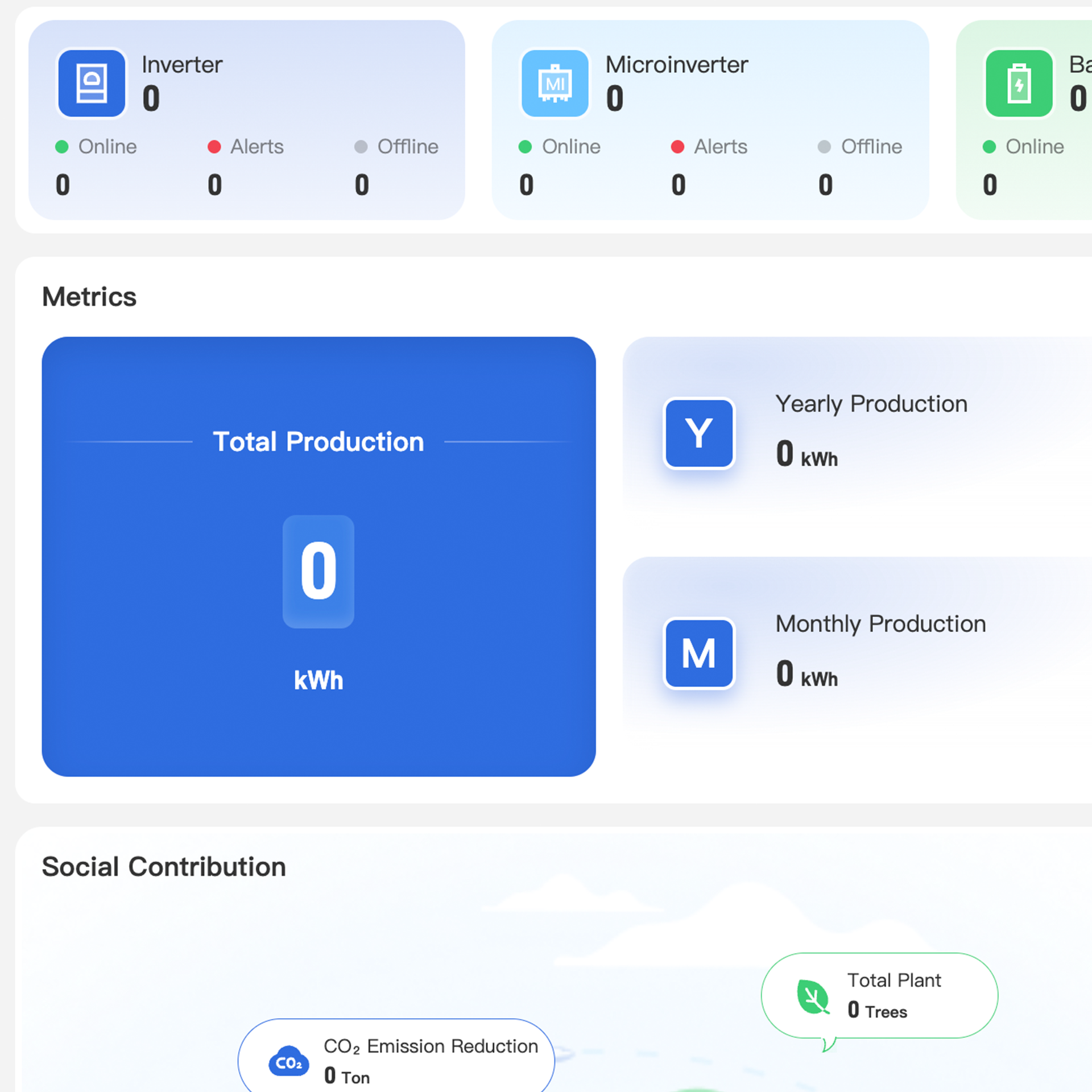The image size is (1092, 1092).
Task: Open Inverter Offline devices count
Action: click(x=362, y=185)
